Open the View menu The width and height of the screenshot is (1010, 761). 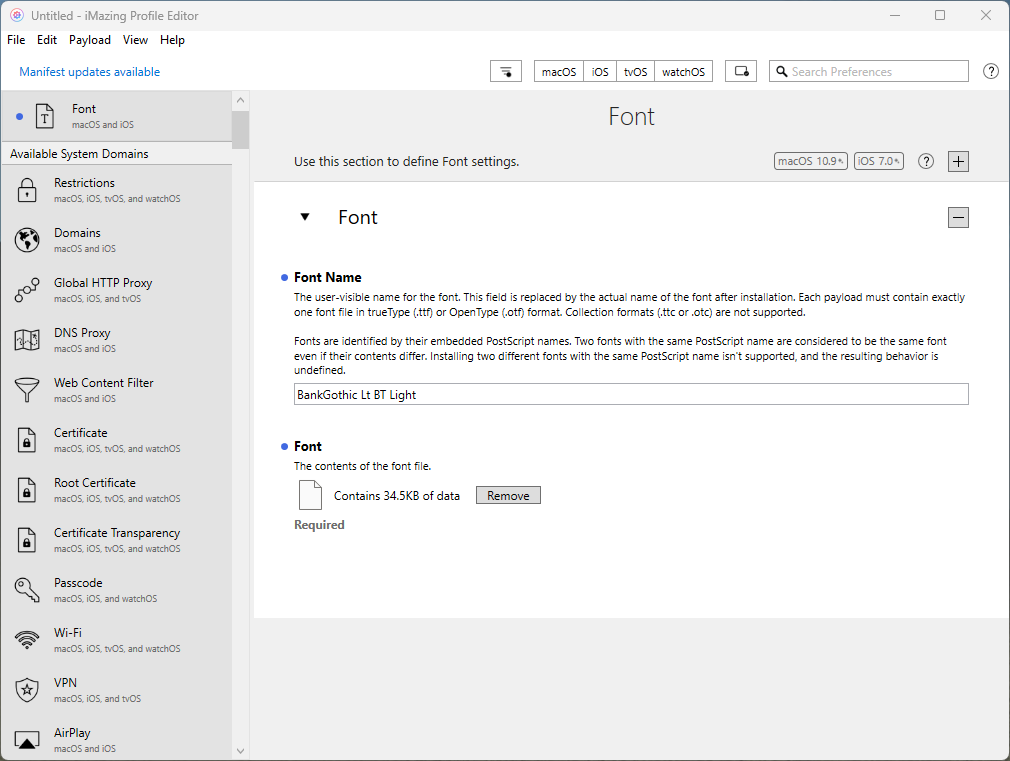coord(135,40)
